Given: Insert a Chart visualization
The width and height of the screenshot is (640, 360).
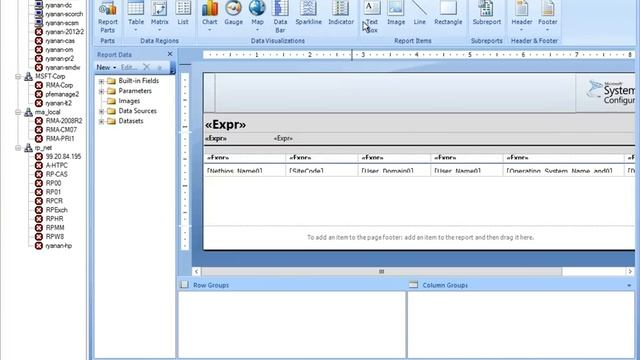Looking at the screenshot, I should [209, 16].
